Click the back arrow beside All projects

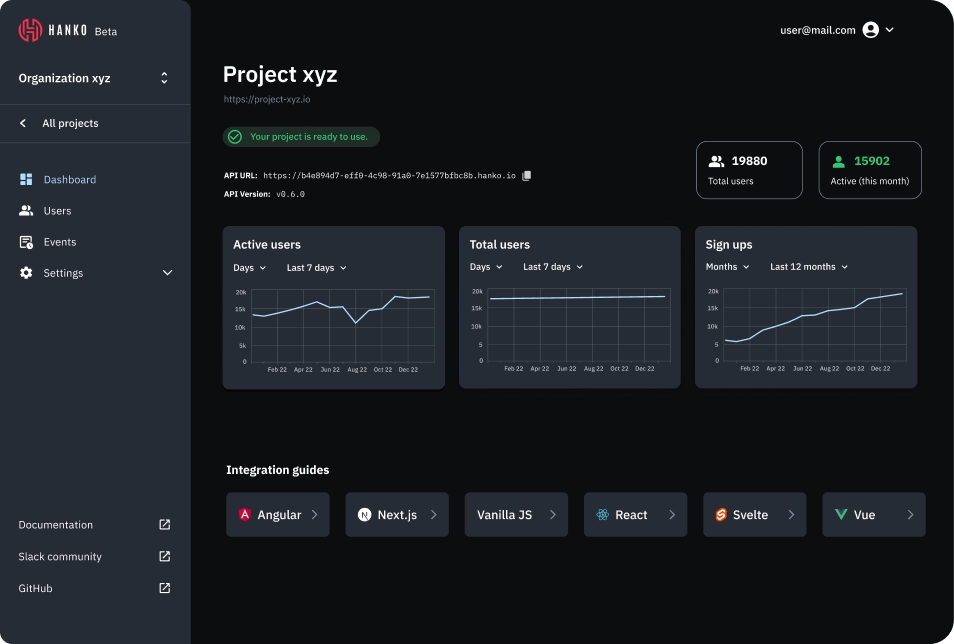pyautogui.click(x=23, y=123)
